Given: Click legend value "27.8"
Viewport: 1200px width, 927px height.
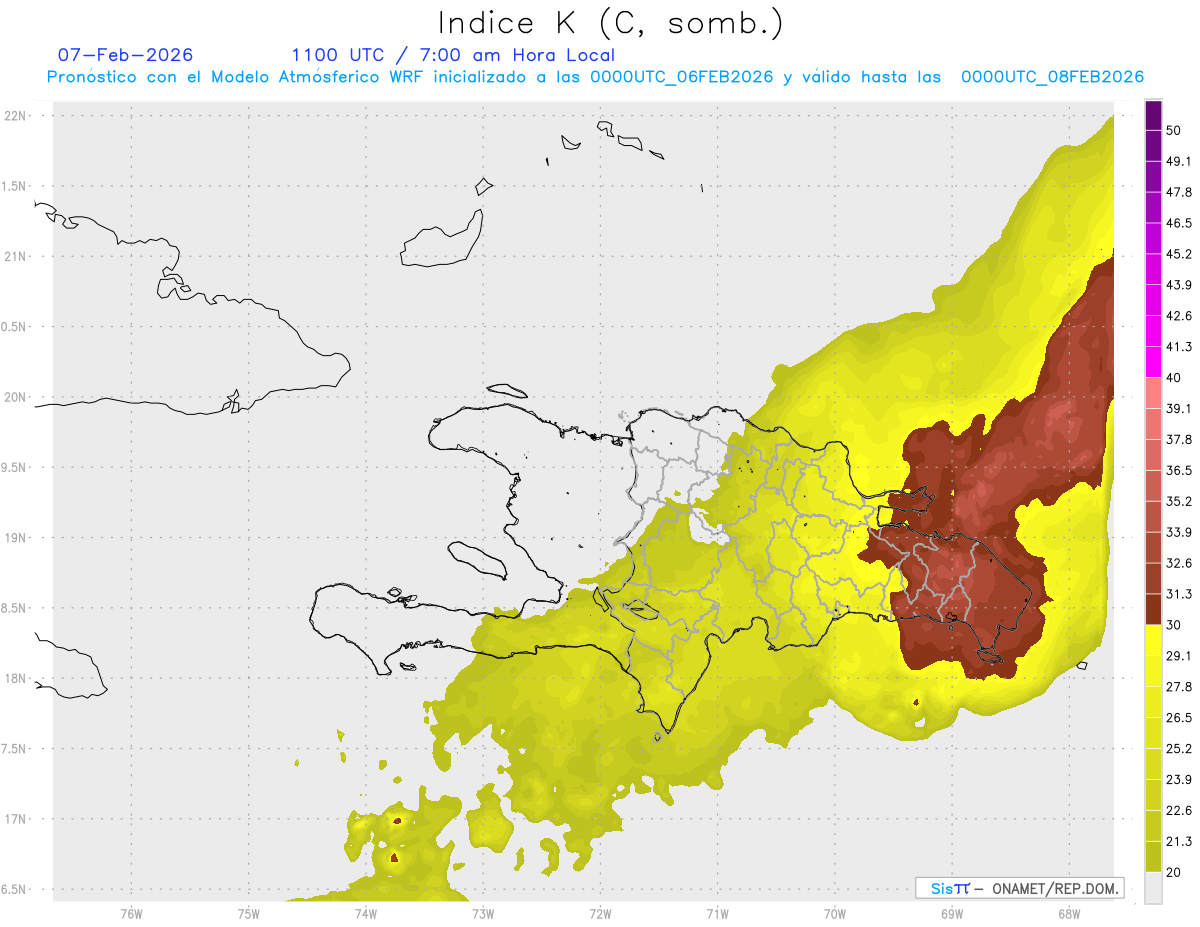Looking at the screenshot, I should coord(1179,687).
